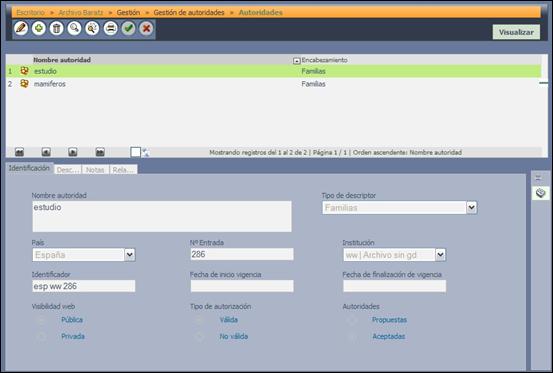Go to Gestión breadcrumb link

[128, 12]
